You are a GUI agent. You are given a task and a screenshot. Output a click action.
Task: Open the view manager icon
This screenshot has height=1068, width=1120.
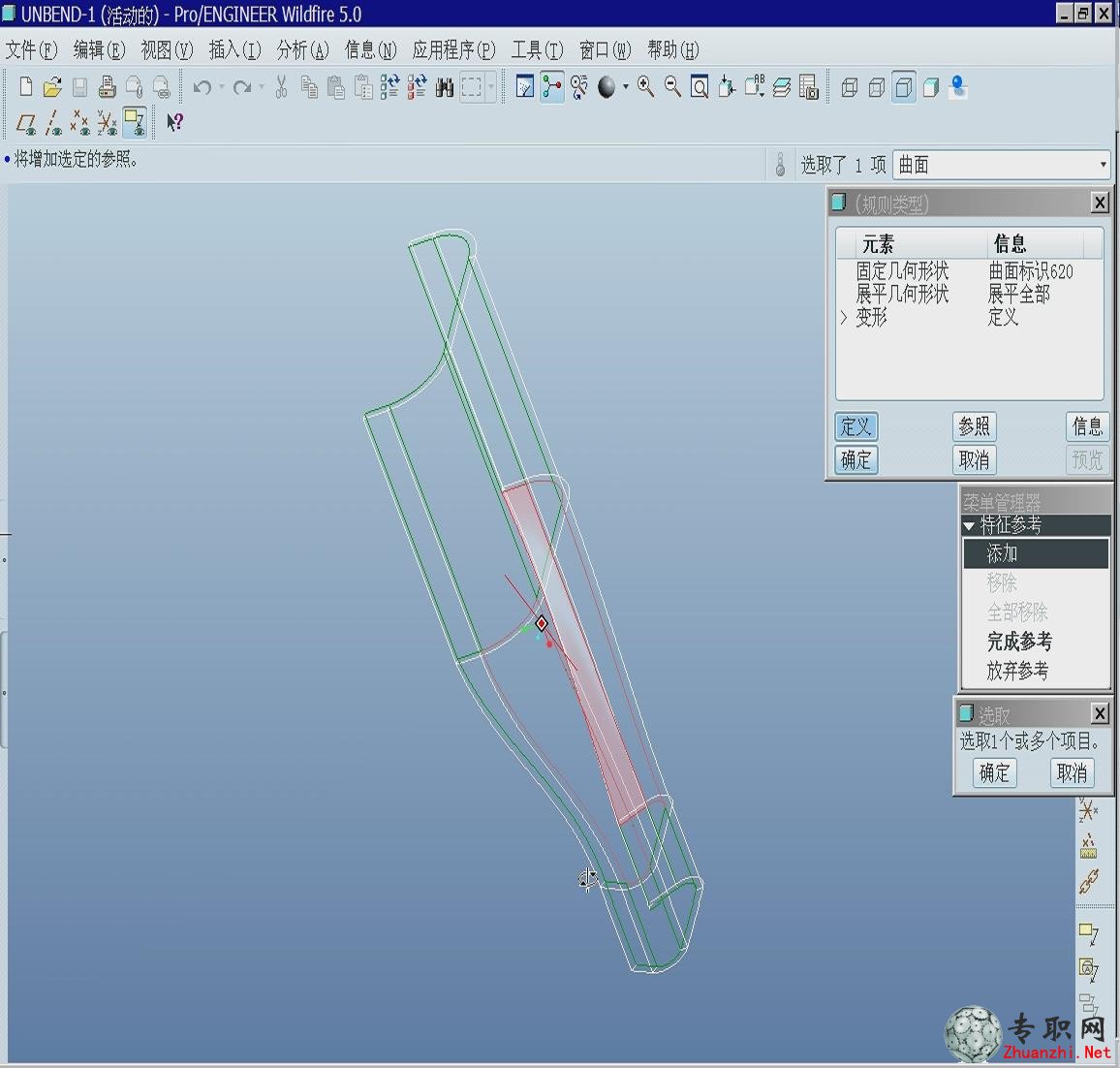click(x=809, y=87)
